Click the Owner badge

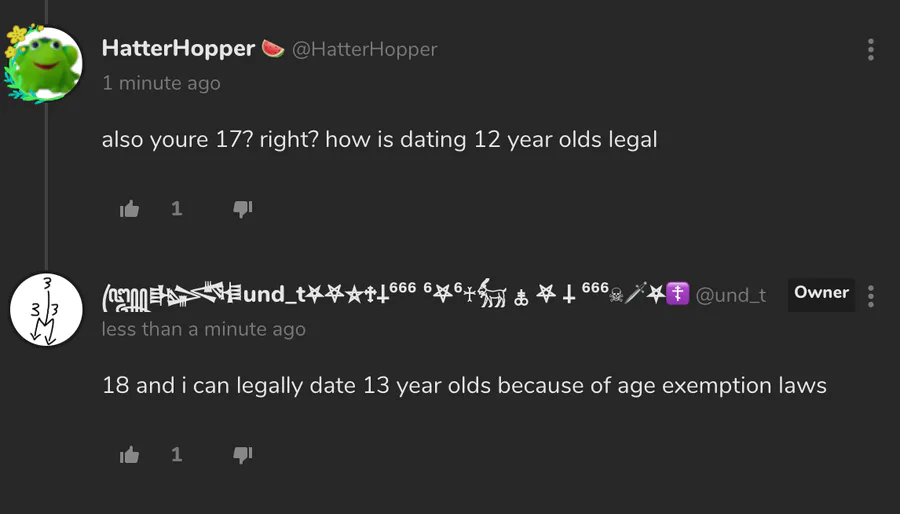tap(821, 293)
